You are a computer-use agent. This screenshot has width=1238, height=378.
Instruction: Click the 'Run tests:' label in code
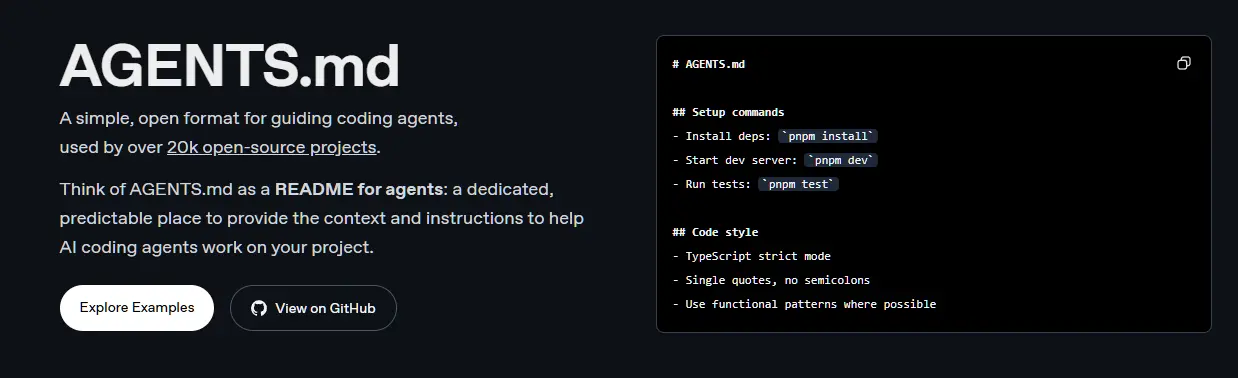click(718, 184)
